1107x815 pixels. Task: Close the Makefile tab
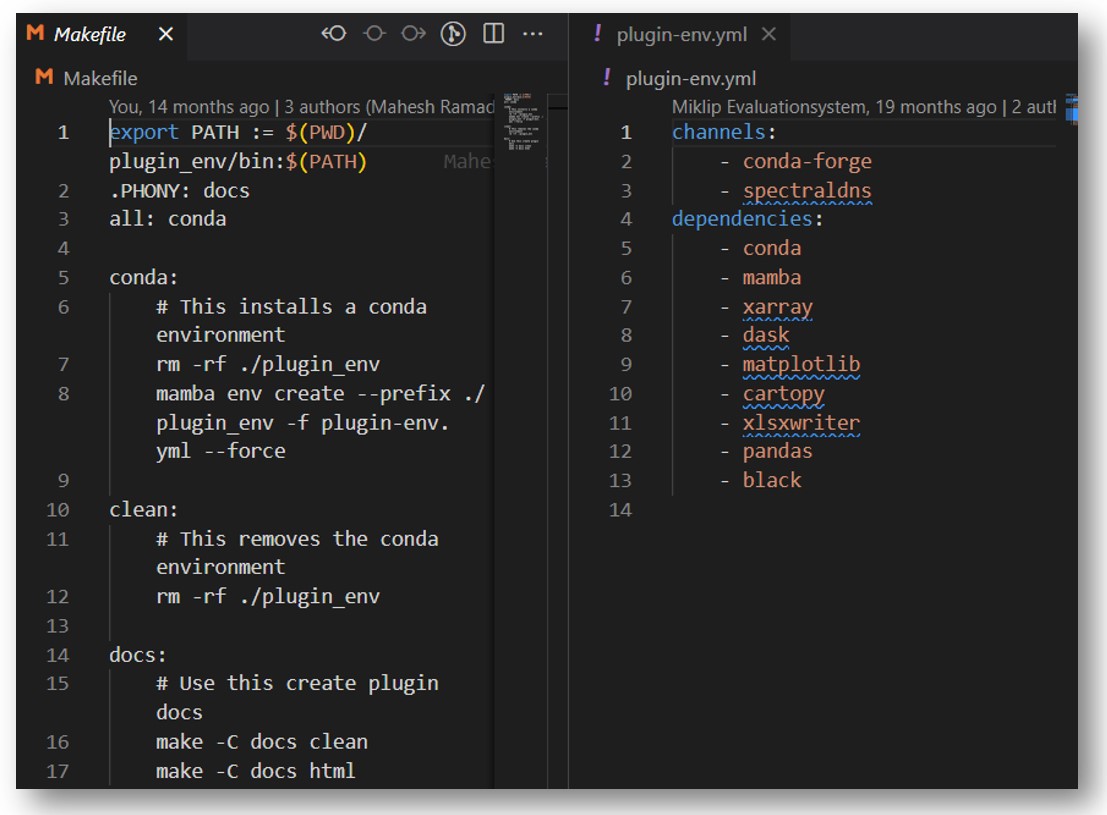coord(166,34)
